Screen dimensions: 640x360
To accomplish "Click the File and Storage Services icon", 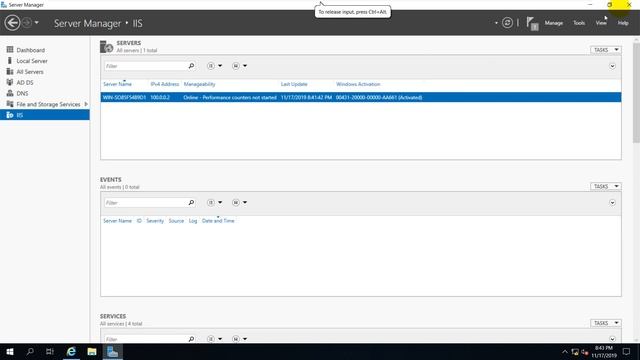I will 10,104.
